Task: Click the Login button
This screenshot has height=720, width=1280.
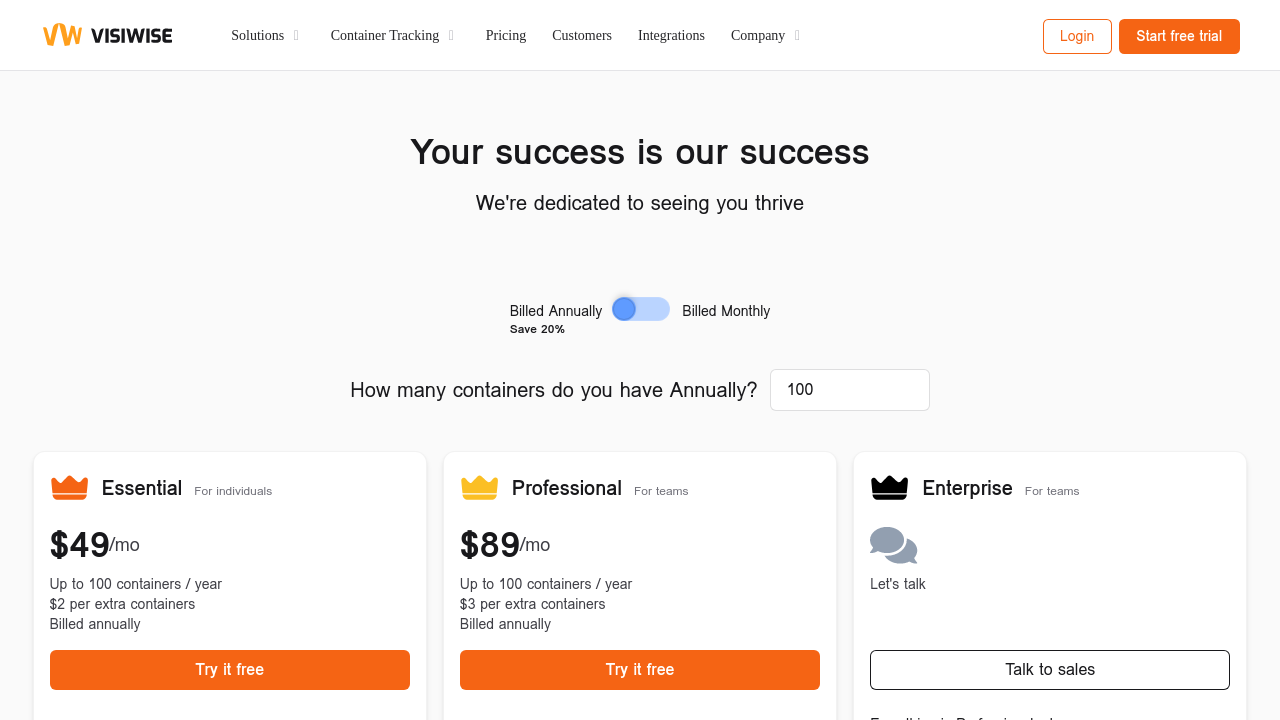Action: [x=1077, y=36]
